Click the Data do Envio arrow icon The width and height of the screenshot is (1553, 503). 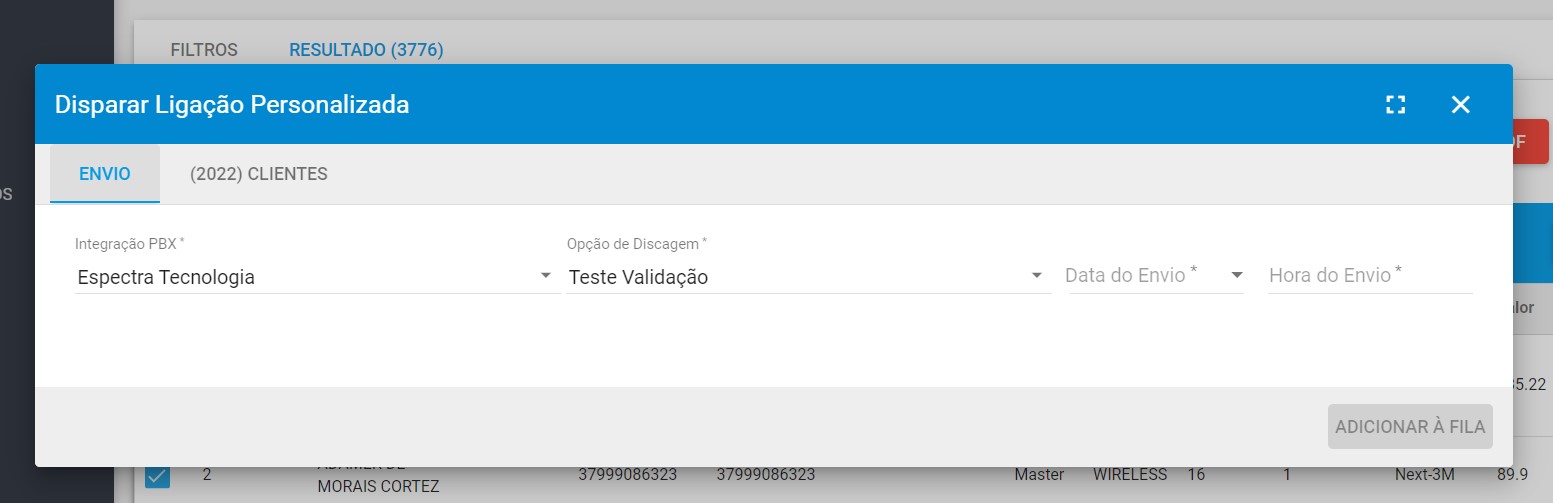click(x=1237, y=275)
